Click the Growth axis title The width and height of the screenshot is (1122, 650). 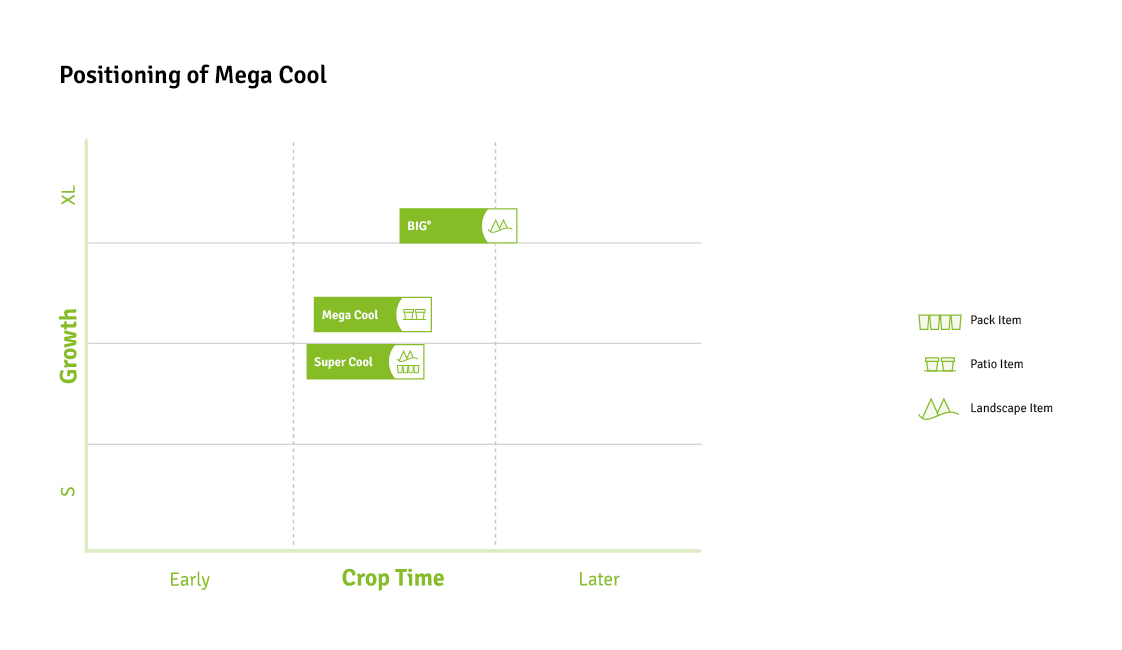click(68, 346)
